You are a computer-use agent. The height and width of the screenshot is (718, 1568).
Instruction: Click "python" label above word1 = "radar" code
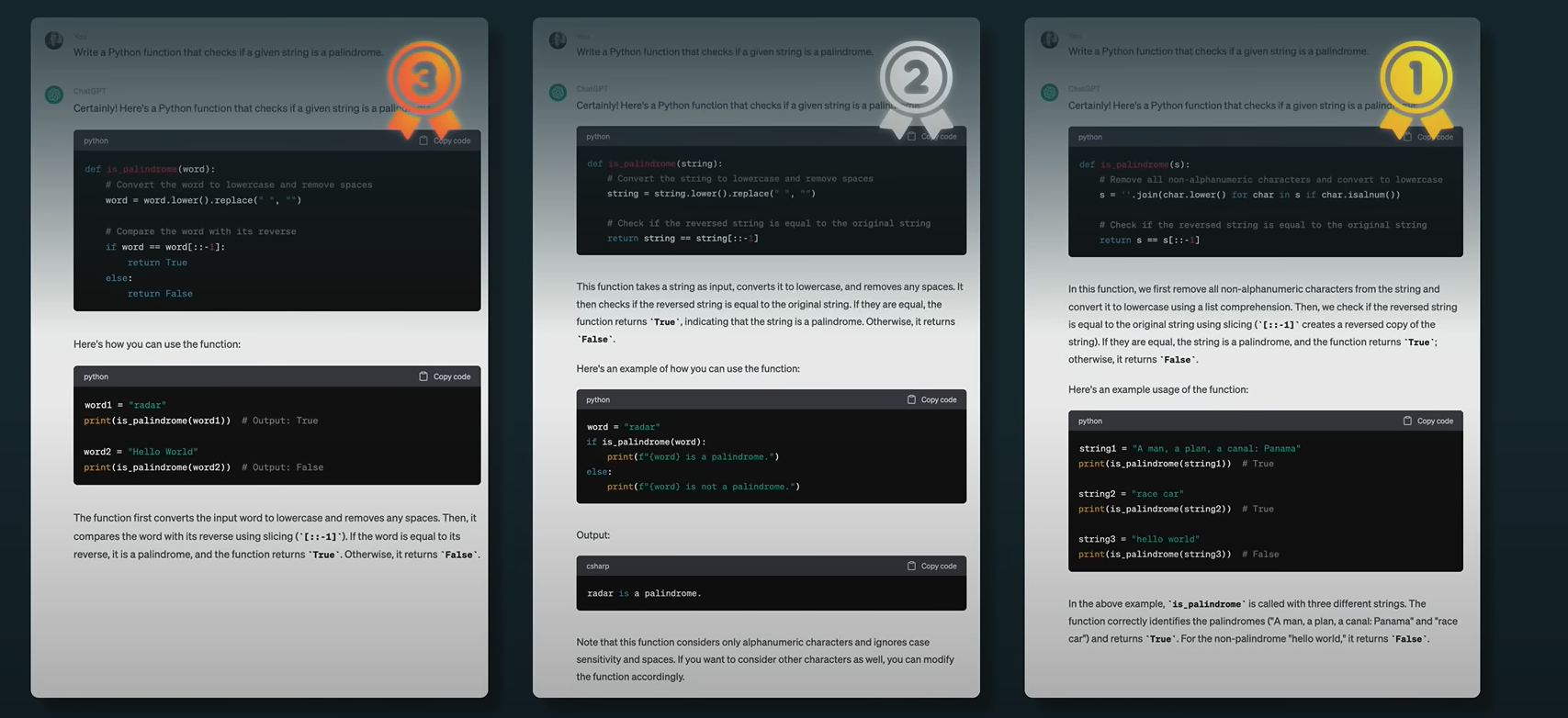pos(96,376)
